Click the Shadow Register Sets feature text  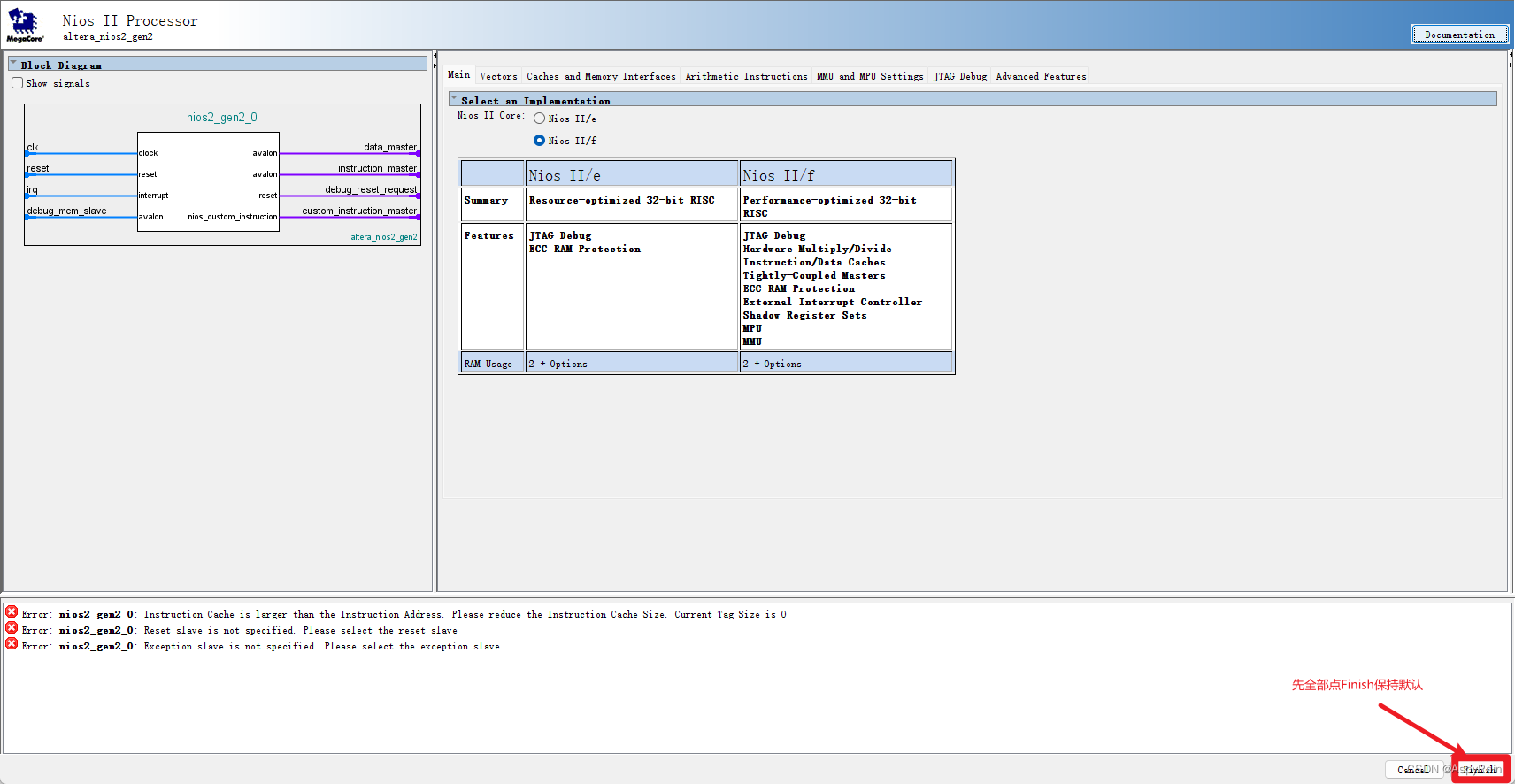805,316
